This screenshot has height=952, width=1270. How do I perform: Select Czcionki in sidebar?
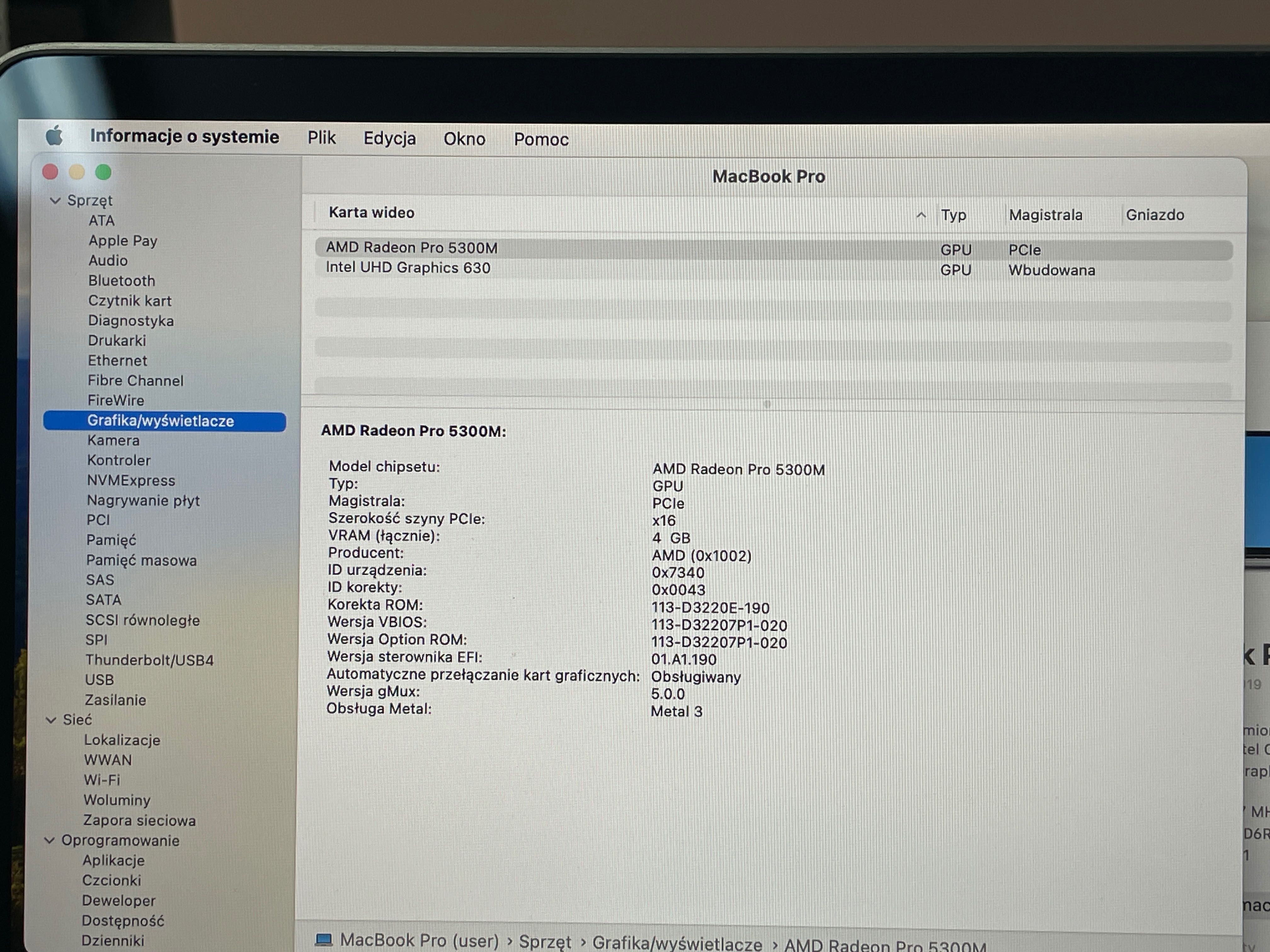click(112, 880)
